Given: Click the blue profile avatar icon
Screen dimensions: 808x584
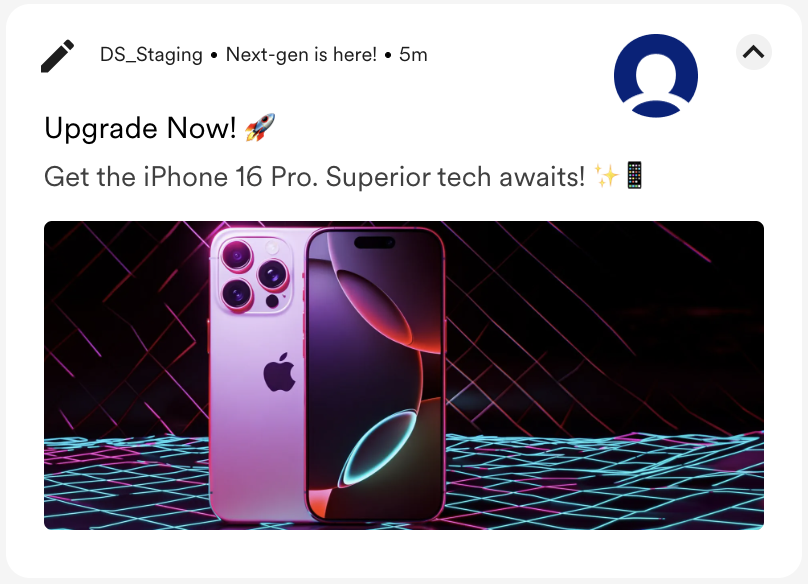Looking at the screenshot, I should [656, 76].
